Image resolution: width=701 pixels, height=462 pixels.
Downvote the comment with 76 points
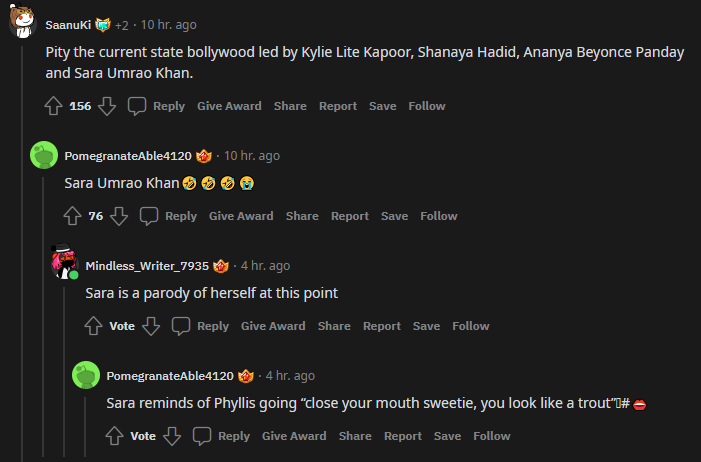(x=119, y=216)
